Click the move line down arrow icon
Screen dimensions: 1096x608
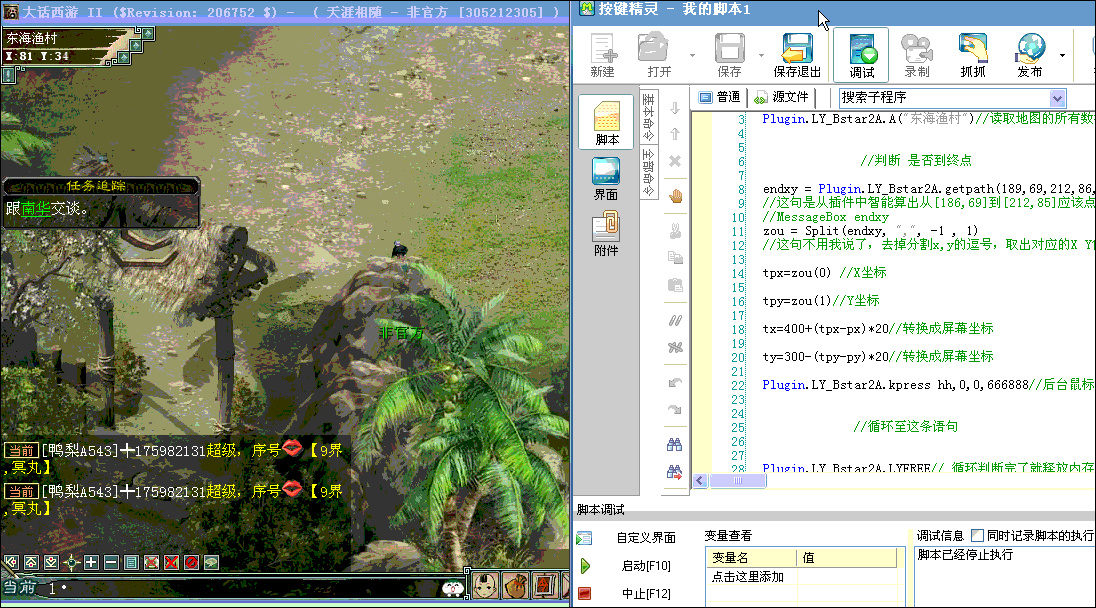pos(675,108)
